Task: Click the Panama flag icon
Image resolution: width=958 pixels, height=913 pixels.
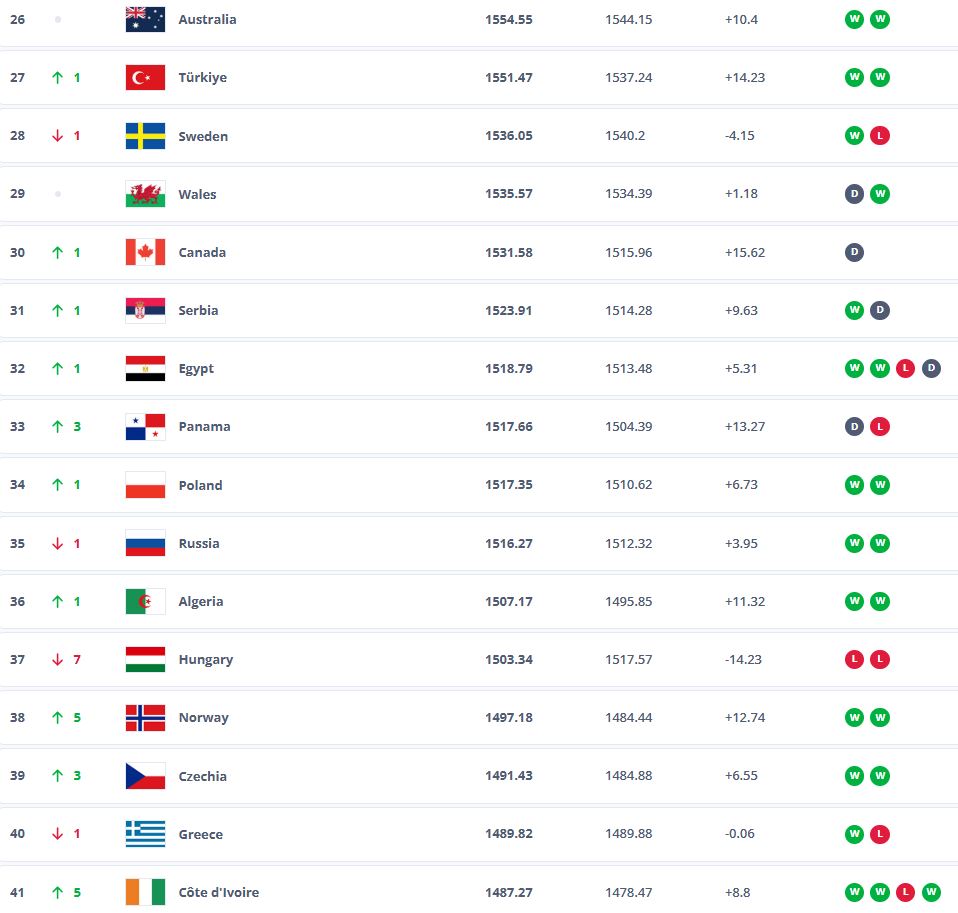Action: [145, 427]
